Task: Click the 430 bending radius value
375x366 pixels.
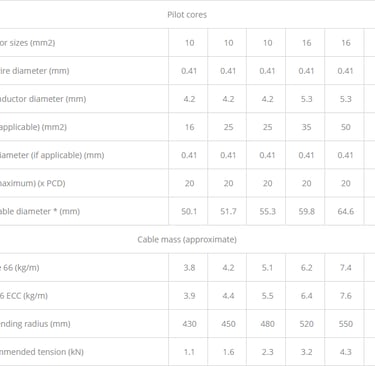Action: [189, 324]
